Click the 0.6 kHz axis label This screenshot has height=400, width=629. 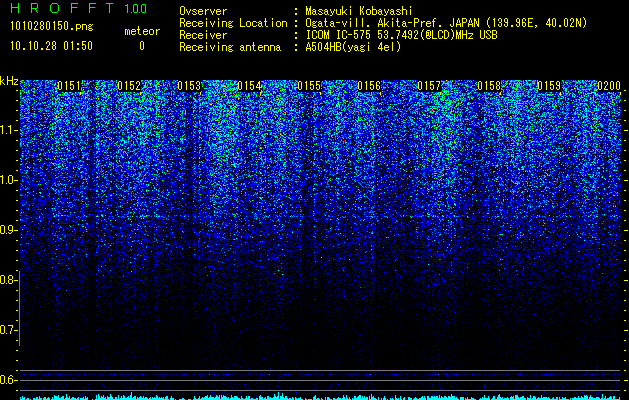[x=8, y=380]
